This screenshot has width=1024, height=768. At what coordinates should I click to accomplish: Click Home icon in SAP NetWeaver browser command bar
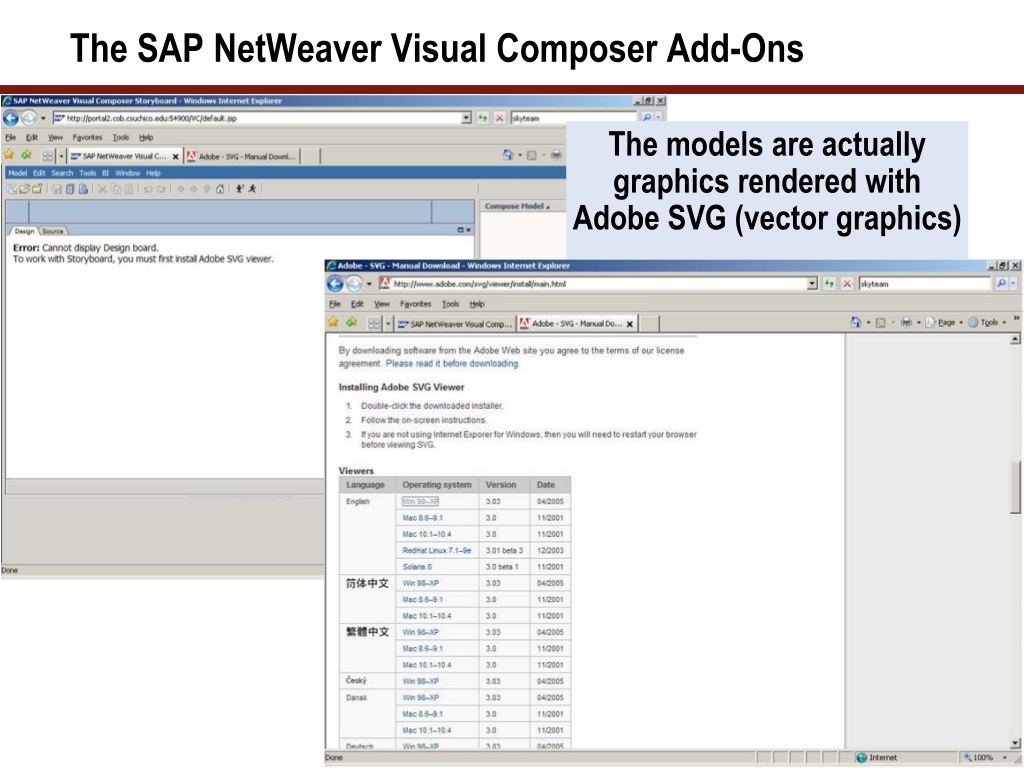[x=507, y=155]
